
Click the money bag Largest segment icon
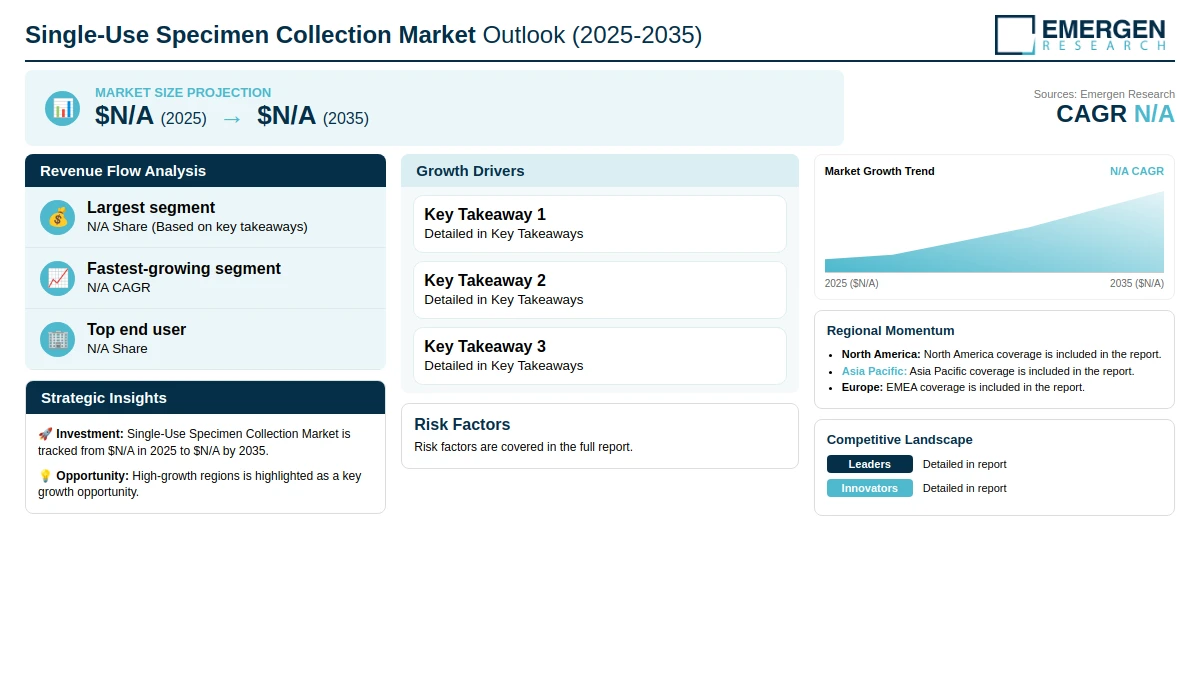(58, 217)
